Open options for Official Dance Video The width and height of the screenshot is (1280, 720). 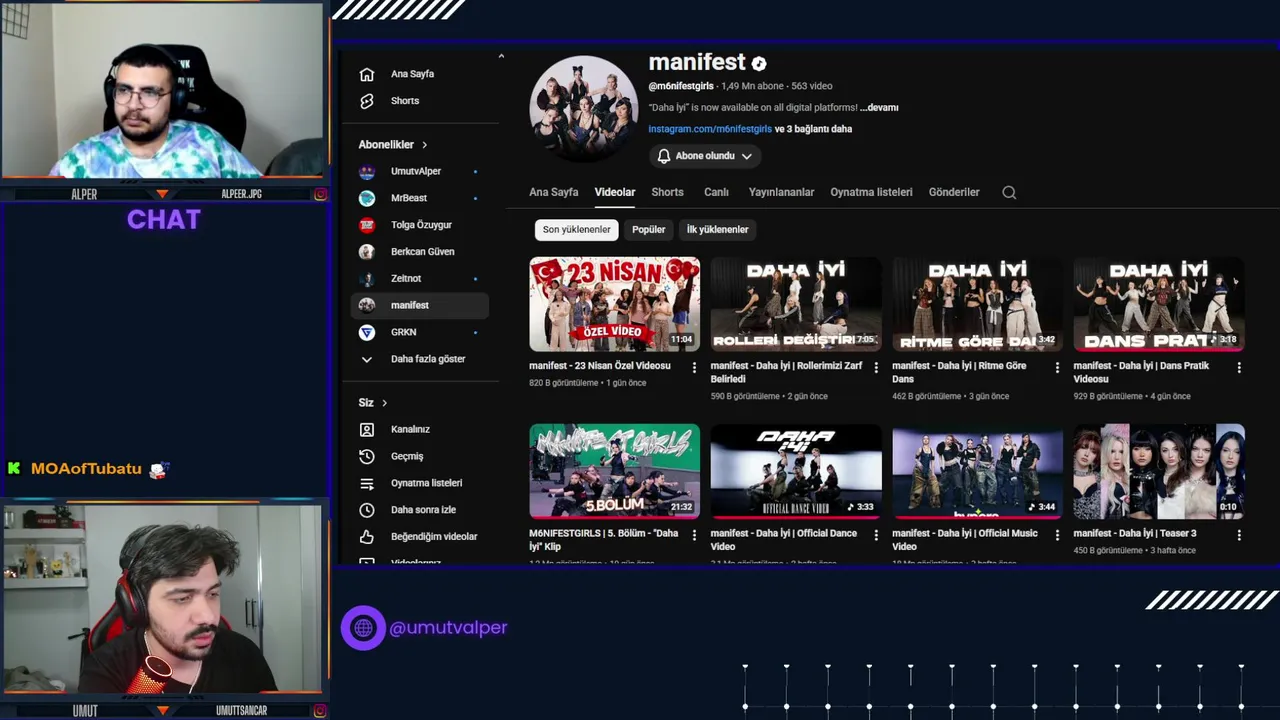click(x=876, y=535)
